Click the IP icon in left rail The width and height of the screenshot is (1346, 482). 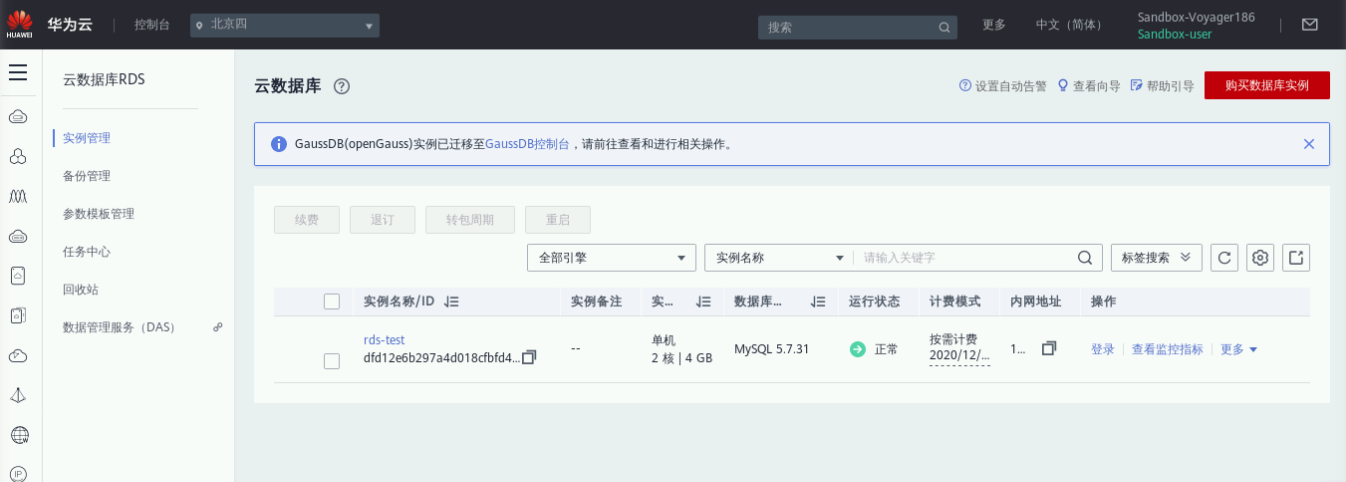[x=18, y=473]
